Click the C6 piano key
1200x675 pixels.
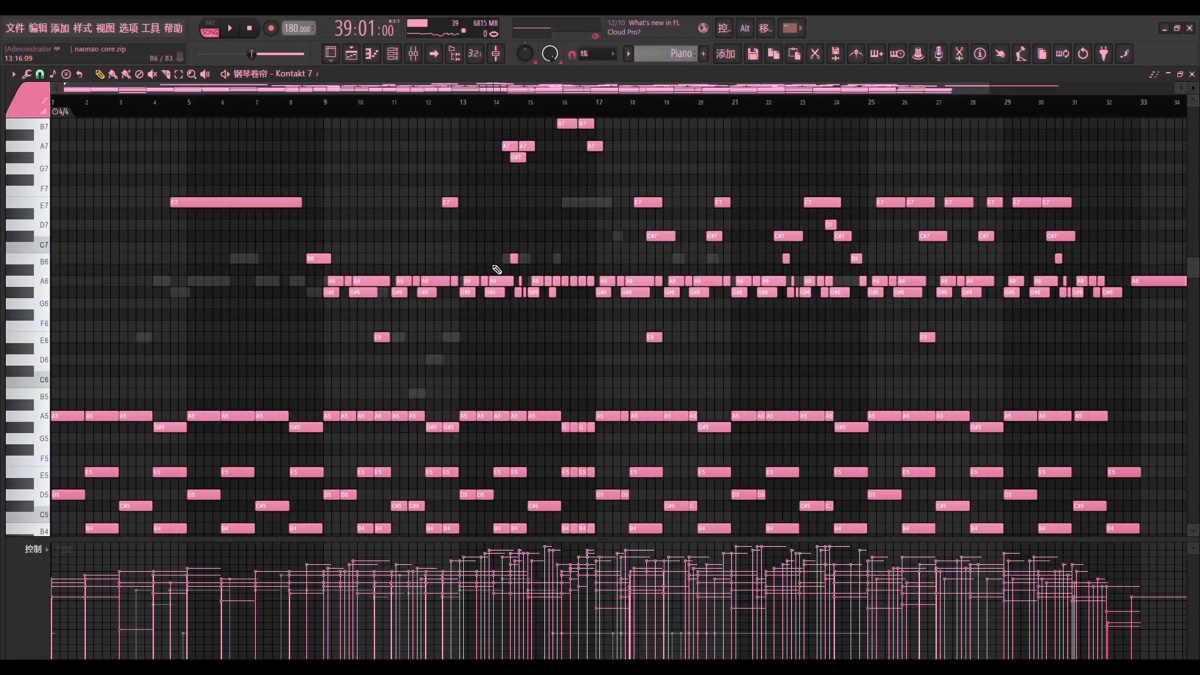tap(28, 379)
